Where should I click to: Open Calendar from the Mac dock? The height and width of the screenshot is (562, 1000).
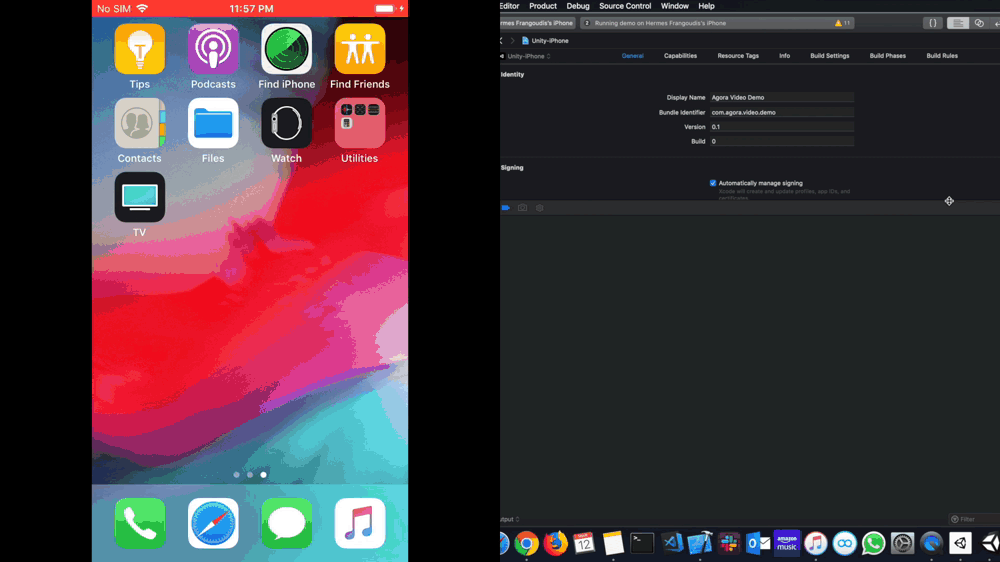(x=584, y=544)
